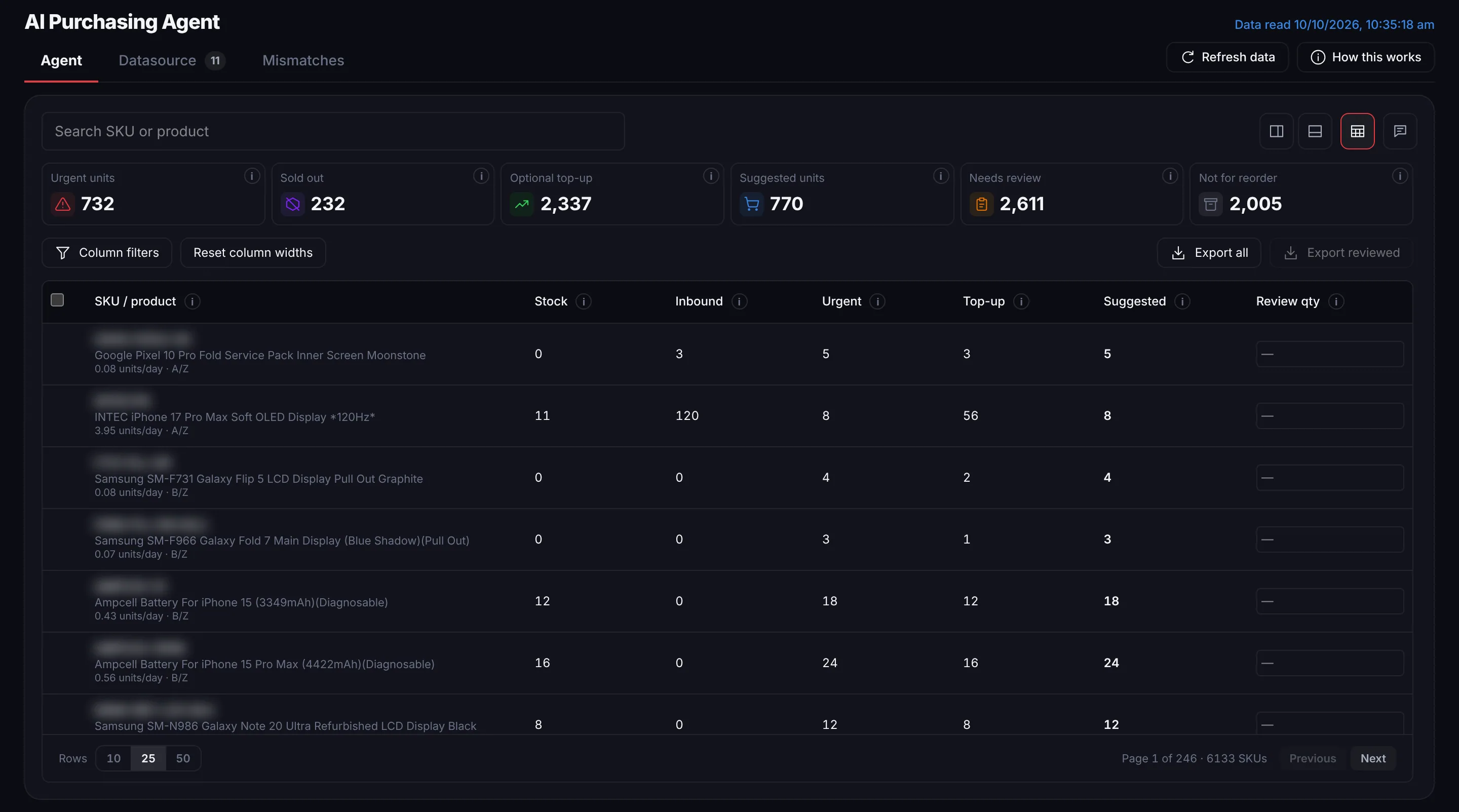Open the Datasource tab
1459x812 pixels.
172,61
